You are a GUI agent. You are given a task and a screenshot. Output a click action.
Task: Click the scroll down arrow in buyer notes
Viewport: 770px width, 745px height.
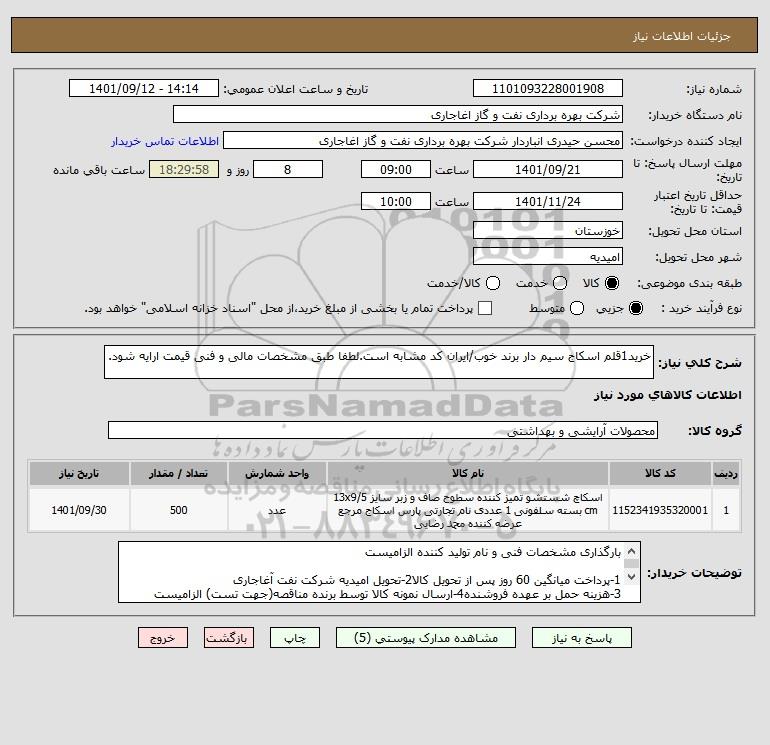[x=632, y=577]
